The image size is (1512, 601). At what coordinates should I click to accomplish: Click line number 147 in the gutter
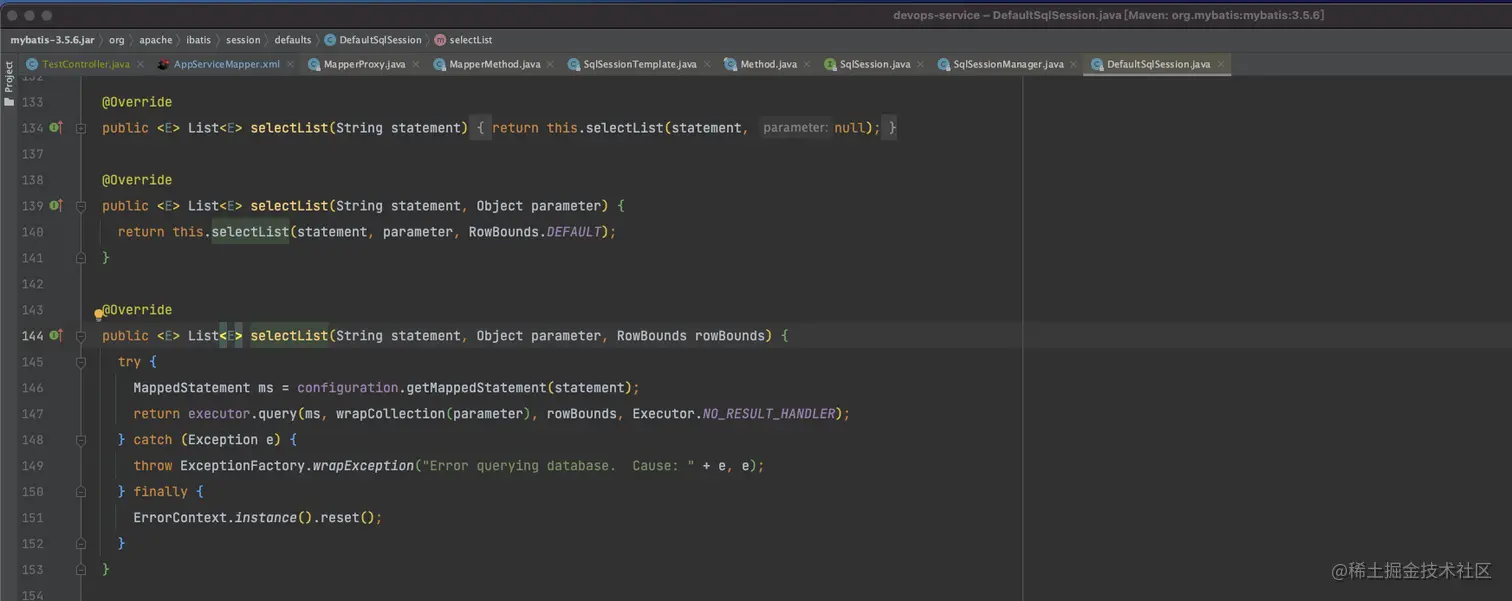pyautogui.click(x=32, y=414)
